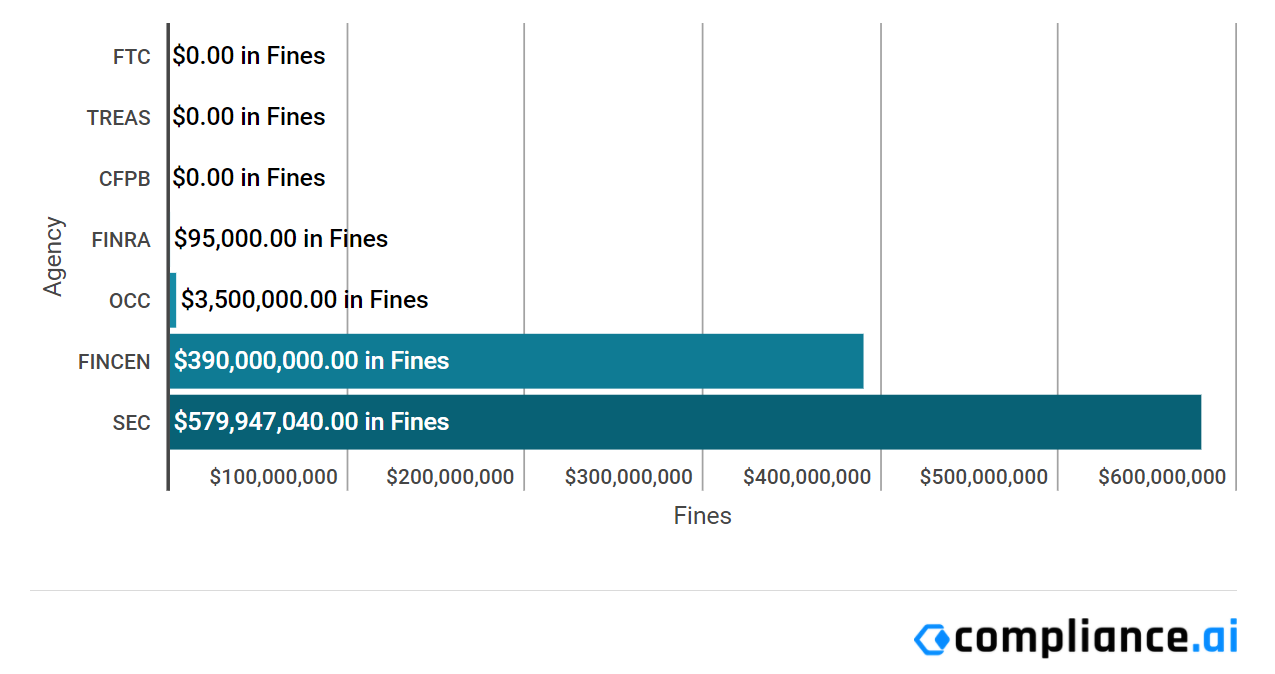Screen dimensions: 1275x674
Task: Click the $579,947,040.00 in Fines label
Action: [x=312, y=422]
